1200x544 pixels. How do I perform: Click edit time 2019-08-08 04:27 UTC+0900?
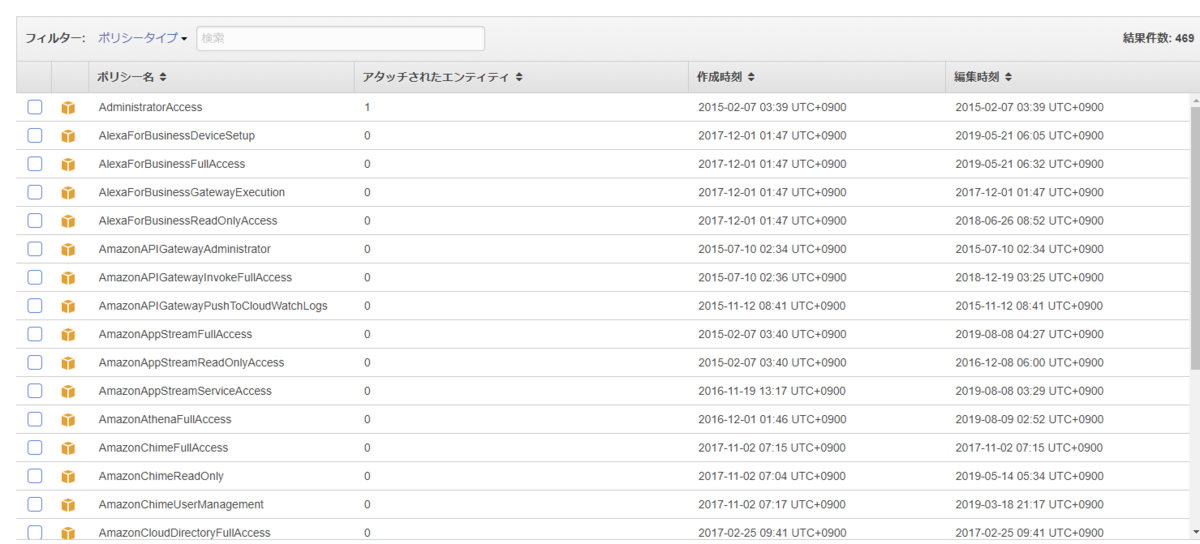(1029, 334)
